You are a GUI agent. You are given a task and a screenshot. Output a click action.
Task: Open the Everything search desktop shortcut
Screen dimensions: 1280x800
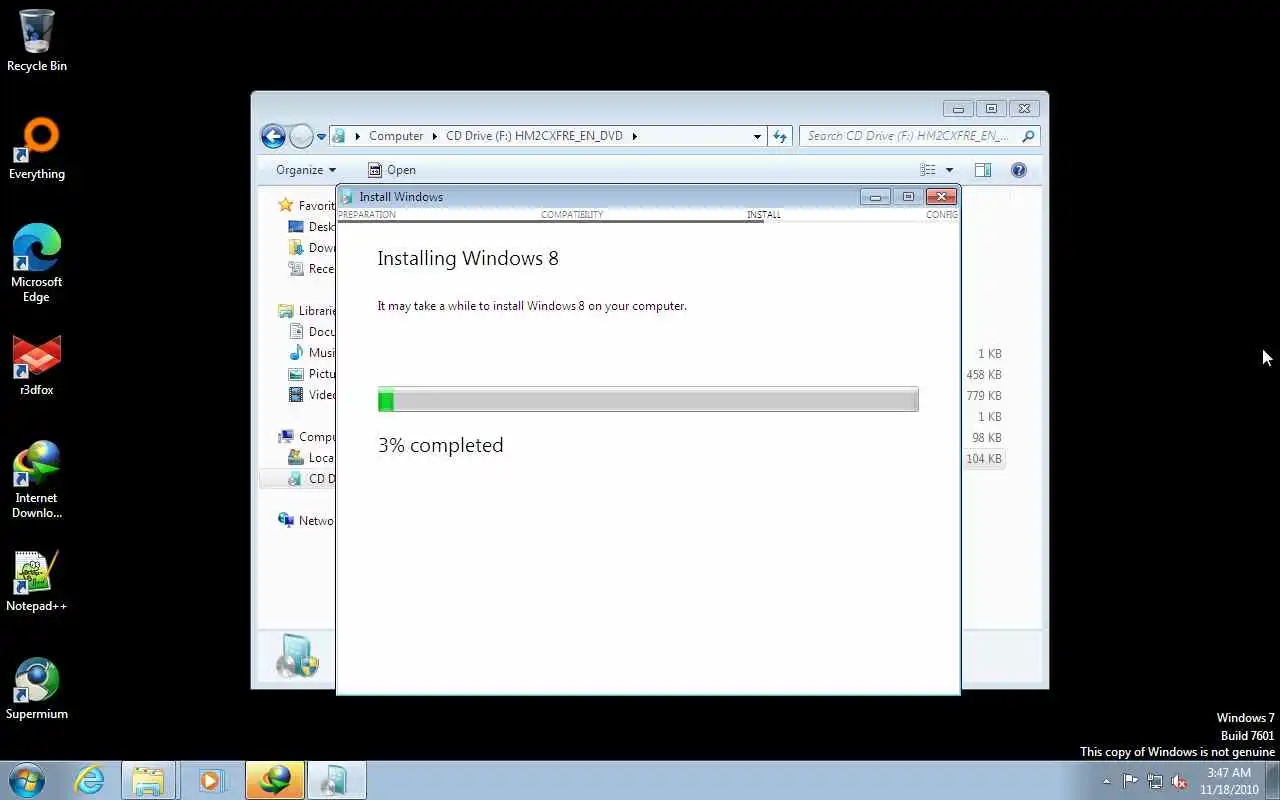(x=37, y=148)
